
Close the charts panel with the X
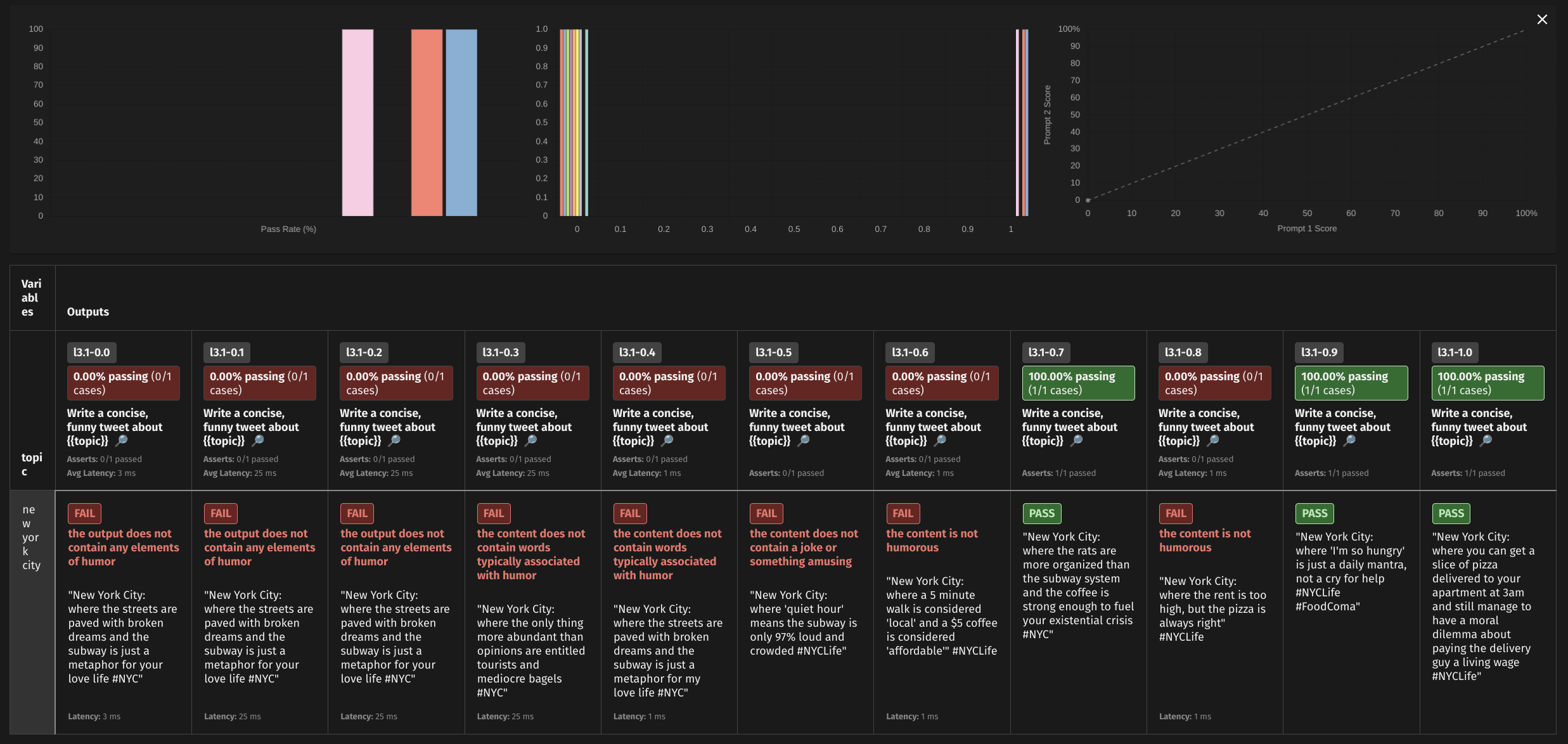pyautogui.click(x=1542, y=20)
